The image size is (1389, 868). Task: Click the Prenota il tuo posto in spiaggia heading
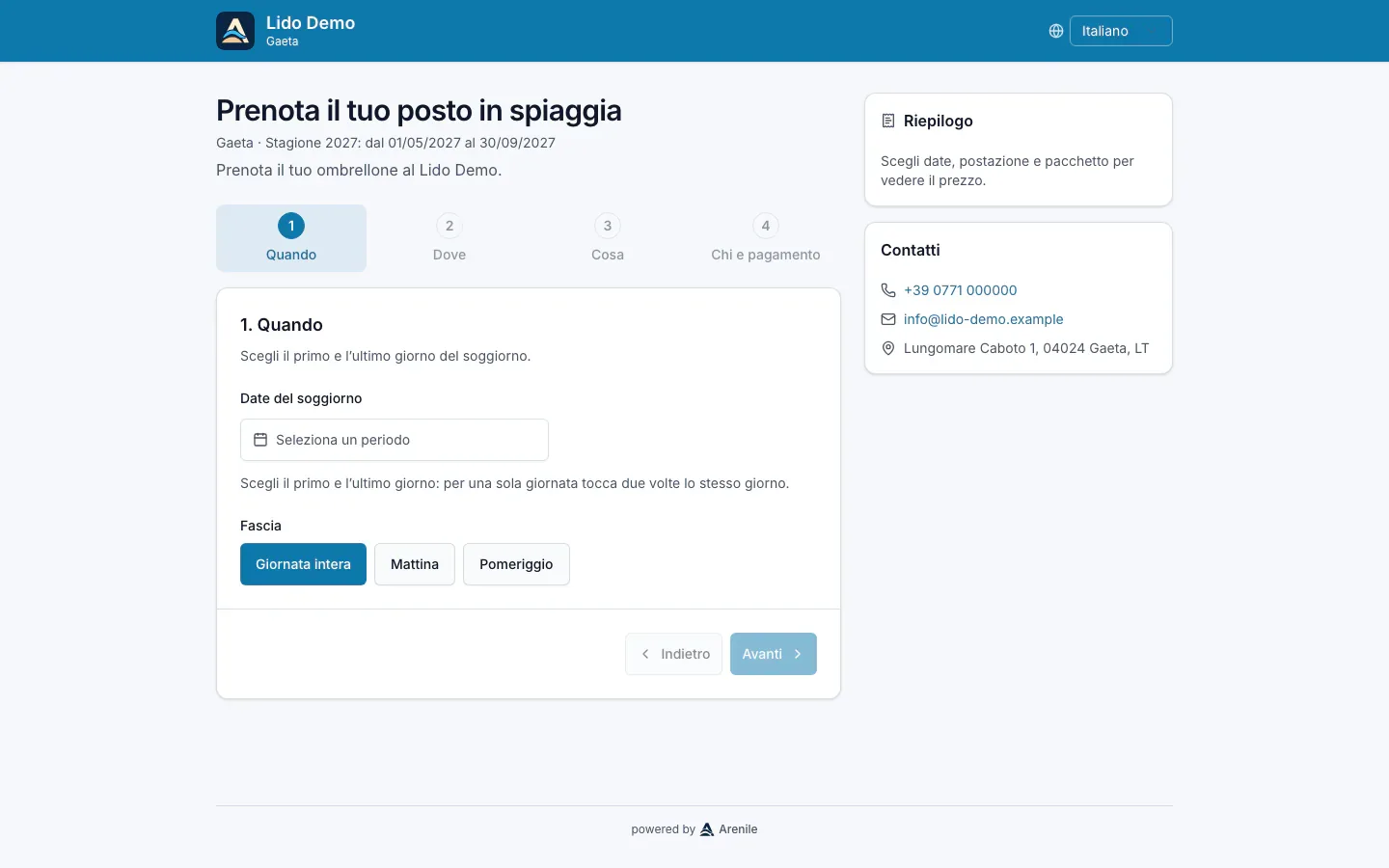[x=419, y=111]
